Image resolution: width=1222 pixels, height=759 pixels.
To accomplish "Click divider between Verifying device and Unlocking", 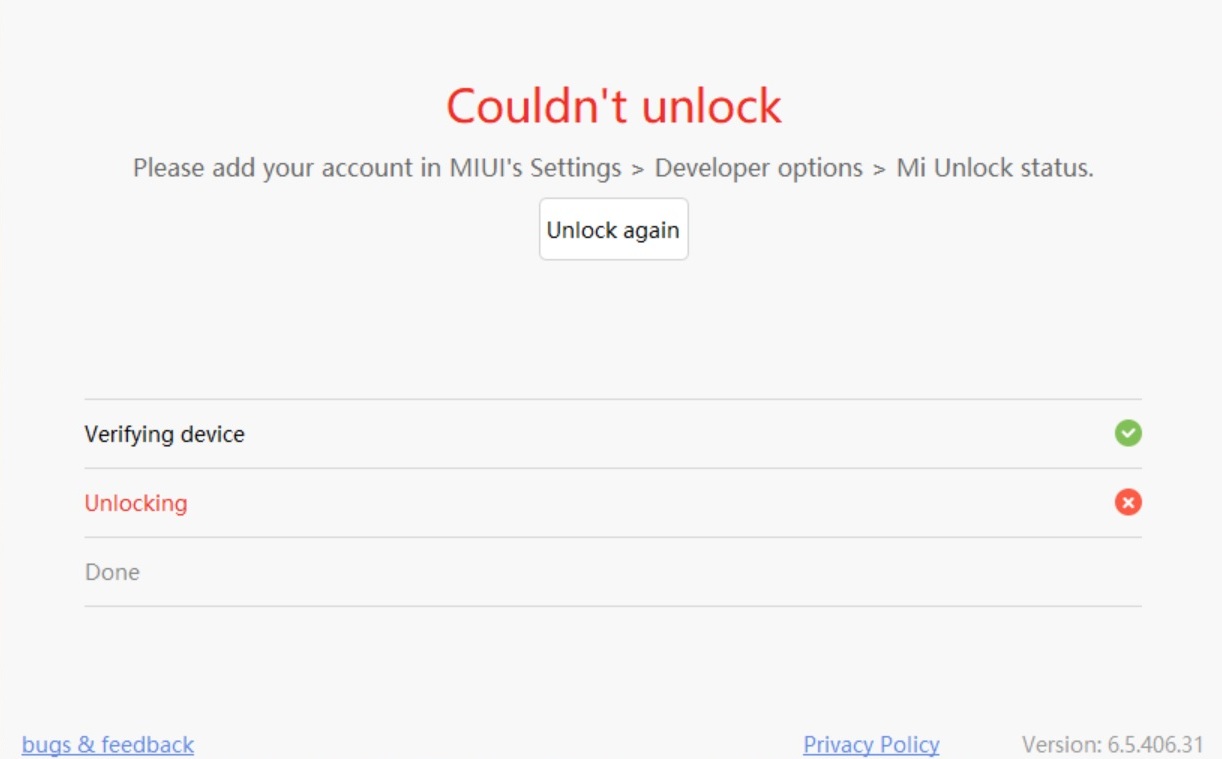I will tap(612, 468).
